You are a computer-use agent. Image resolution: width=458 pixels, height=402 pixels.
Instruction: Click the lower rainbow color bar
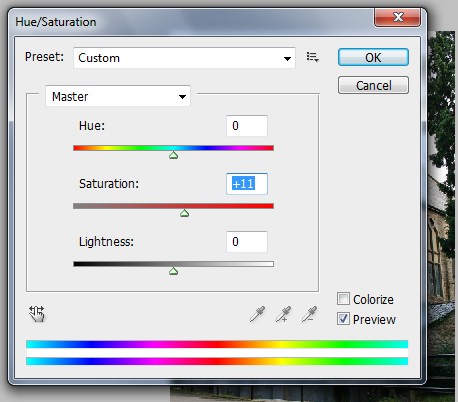[x=217, y=361]
